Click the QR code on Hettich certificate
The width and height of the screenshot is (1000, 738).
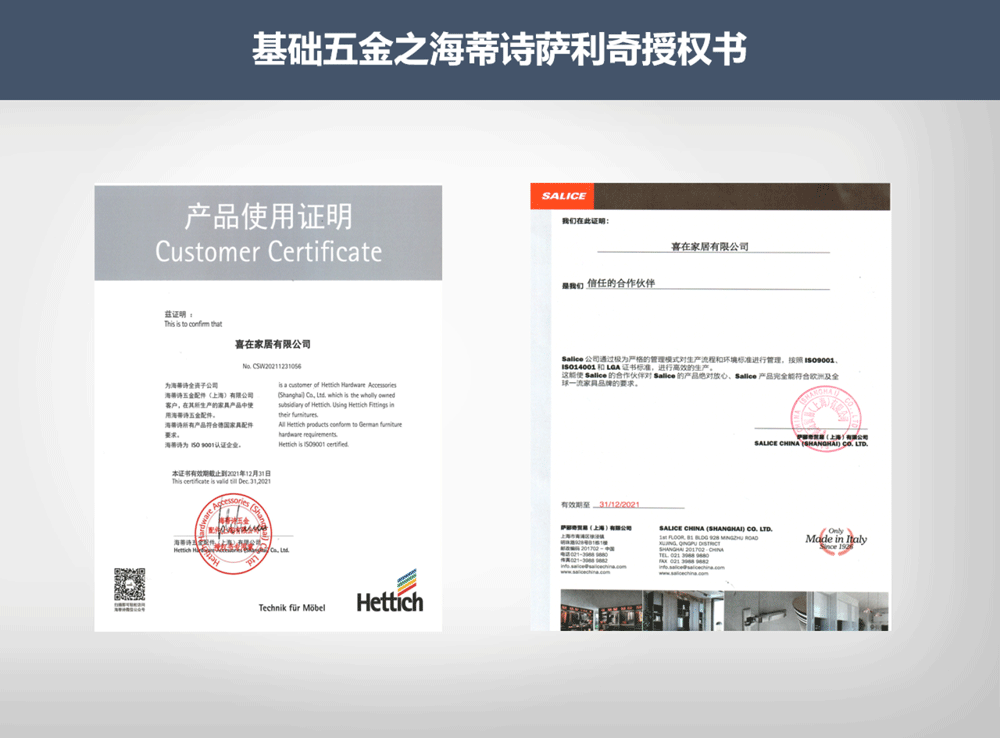point(129,584)
